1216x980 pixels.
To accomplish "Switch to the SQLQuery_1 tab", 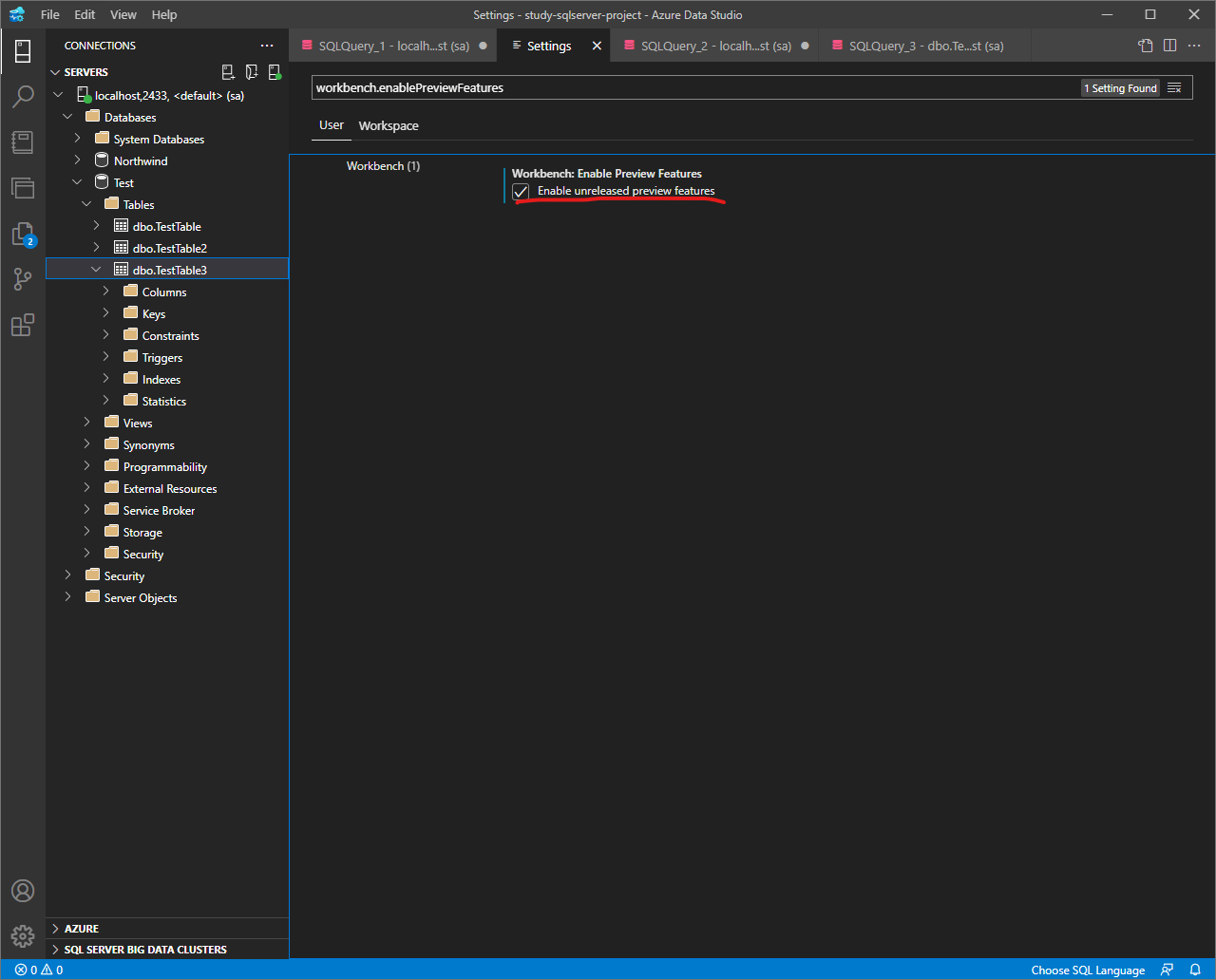I will (x=393, y=46).
